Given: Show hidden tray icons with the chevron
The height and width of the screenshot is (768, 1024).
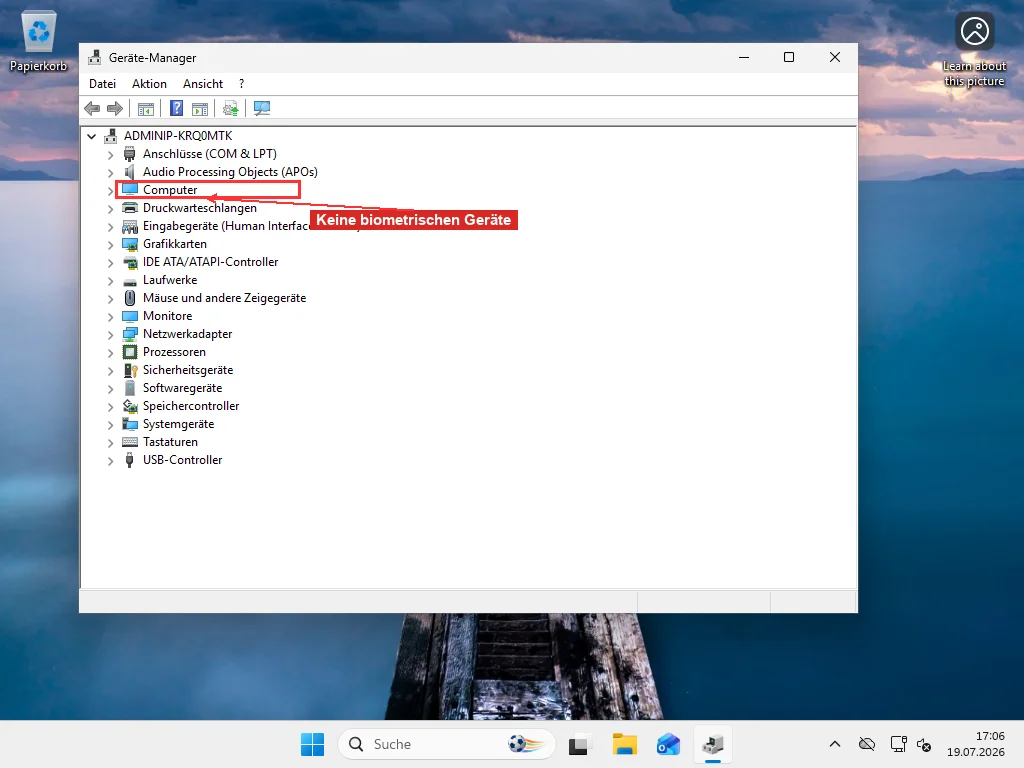Looking at the screenshot, I should (x=835, y=744).
